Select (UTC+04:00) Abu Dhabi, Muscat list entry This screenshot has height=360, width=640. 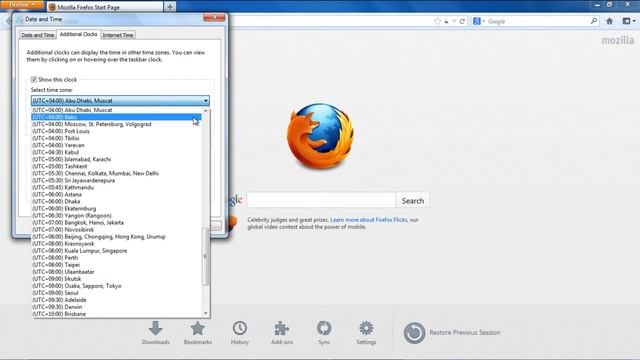pos(116,110)
